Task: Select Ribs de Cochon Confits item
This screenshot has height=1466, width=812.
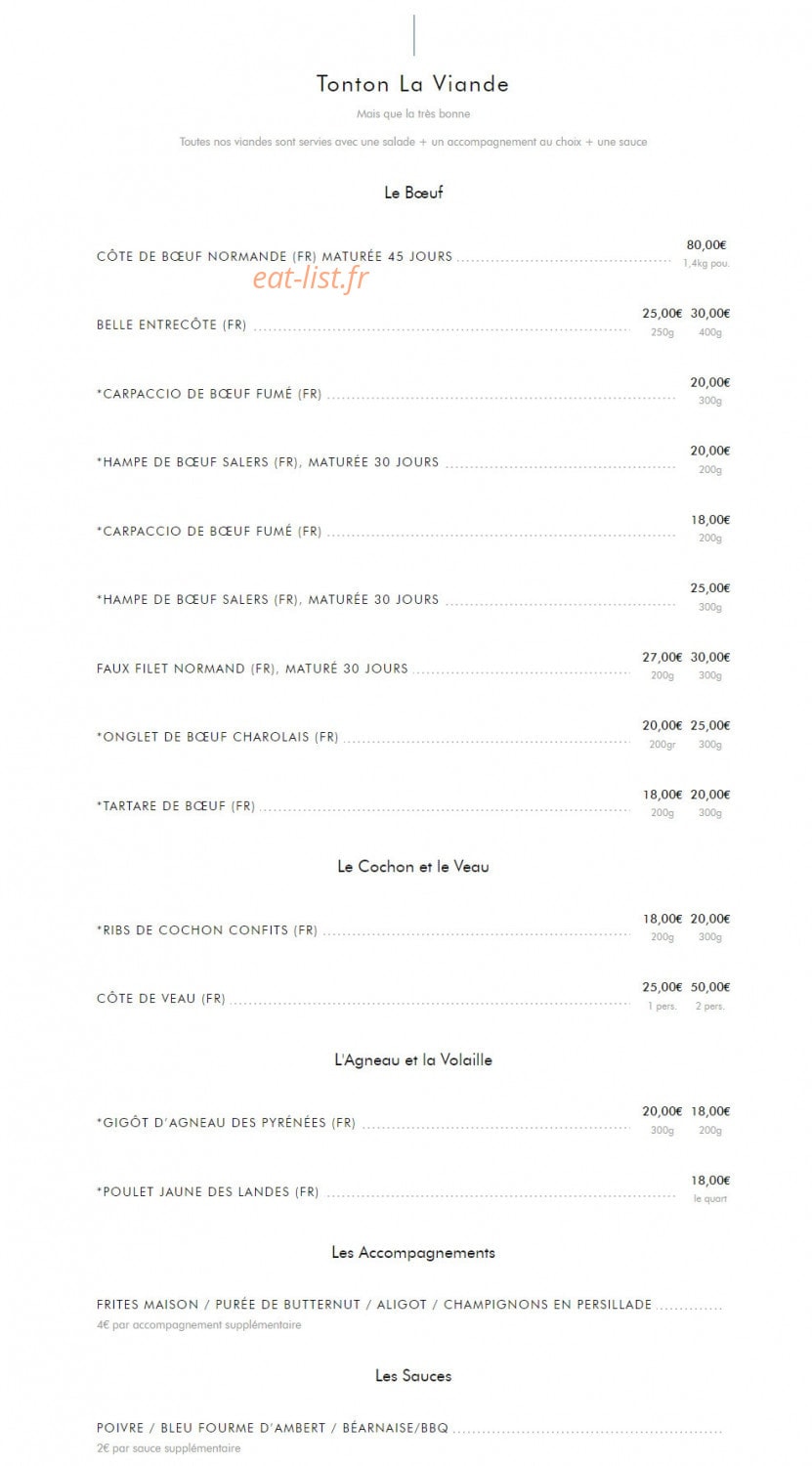Action: click(x=207, y=930)
